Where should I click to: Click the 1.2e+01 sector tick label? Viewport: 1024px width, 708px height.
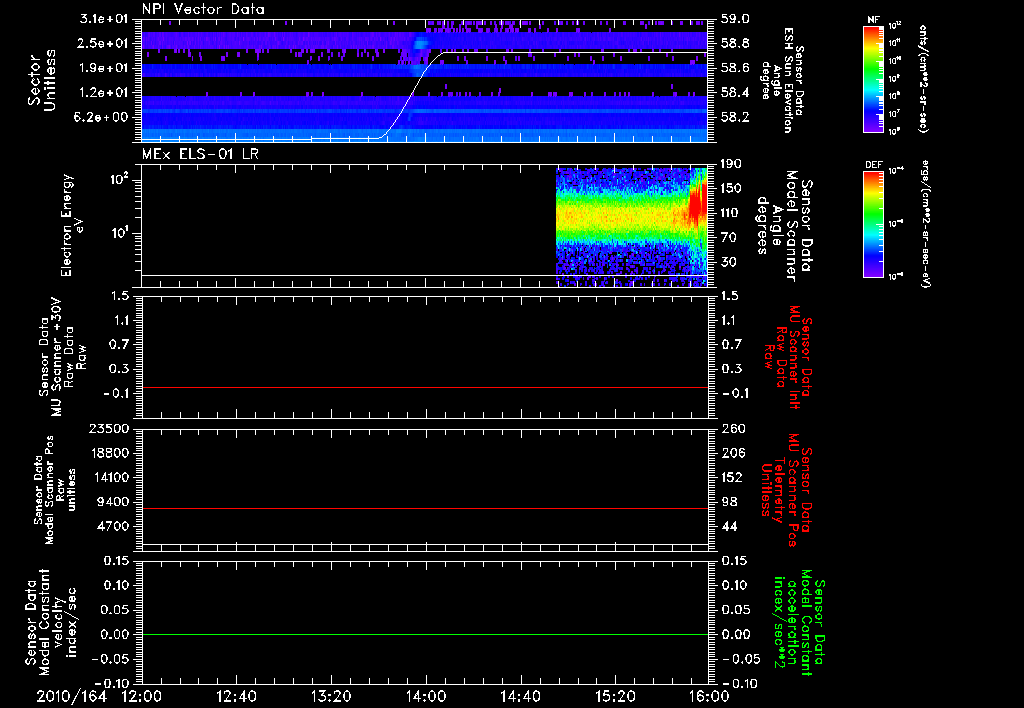click(104, 93)
